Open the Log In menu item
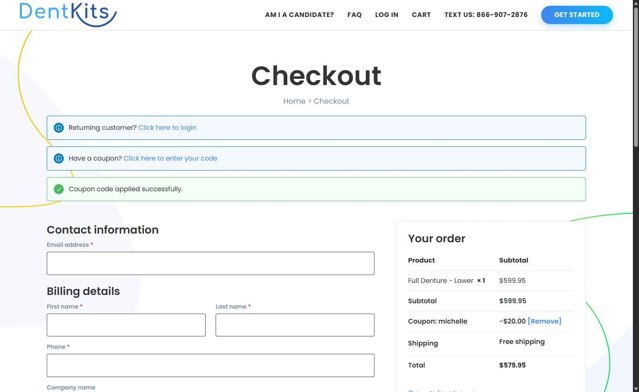Viewport: 639px width, 392px height. point(386,15)
